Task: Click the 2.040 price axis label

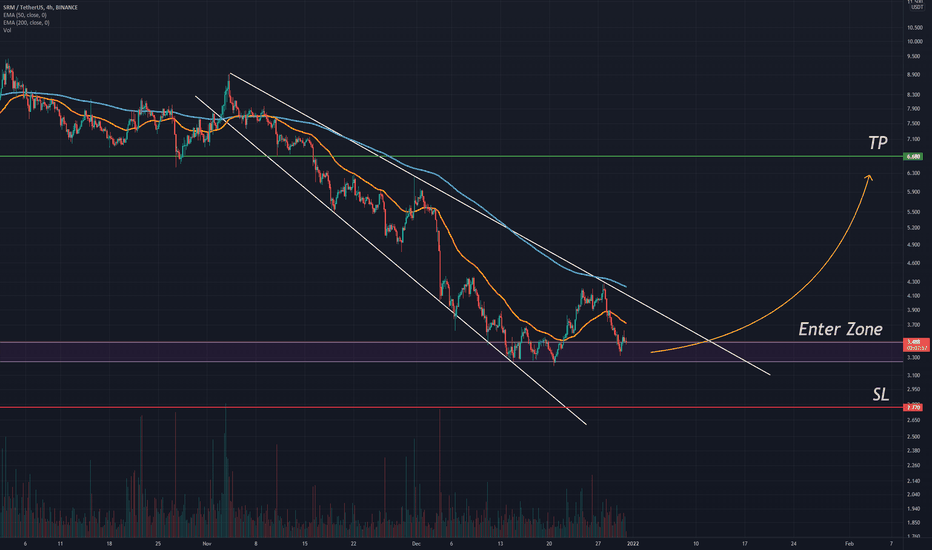Action: [915, 494]
